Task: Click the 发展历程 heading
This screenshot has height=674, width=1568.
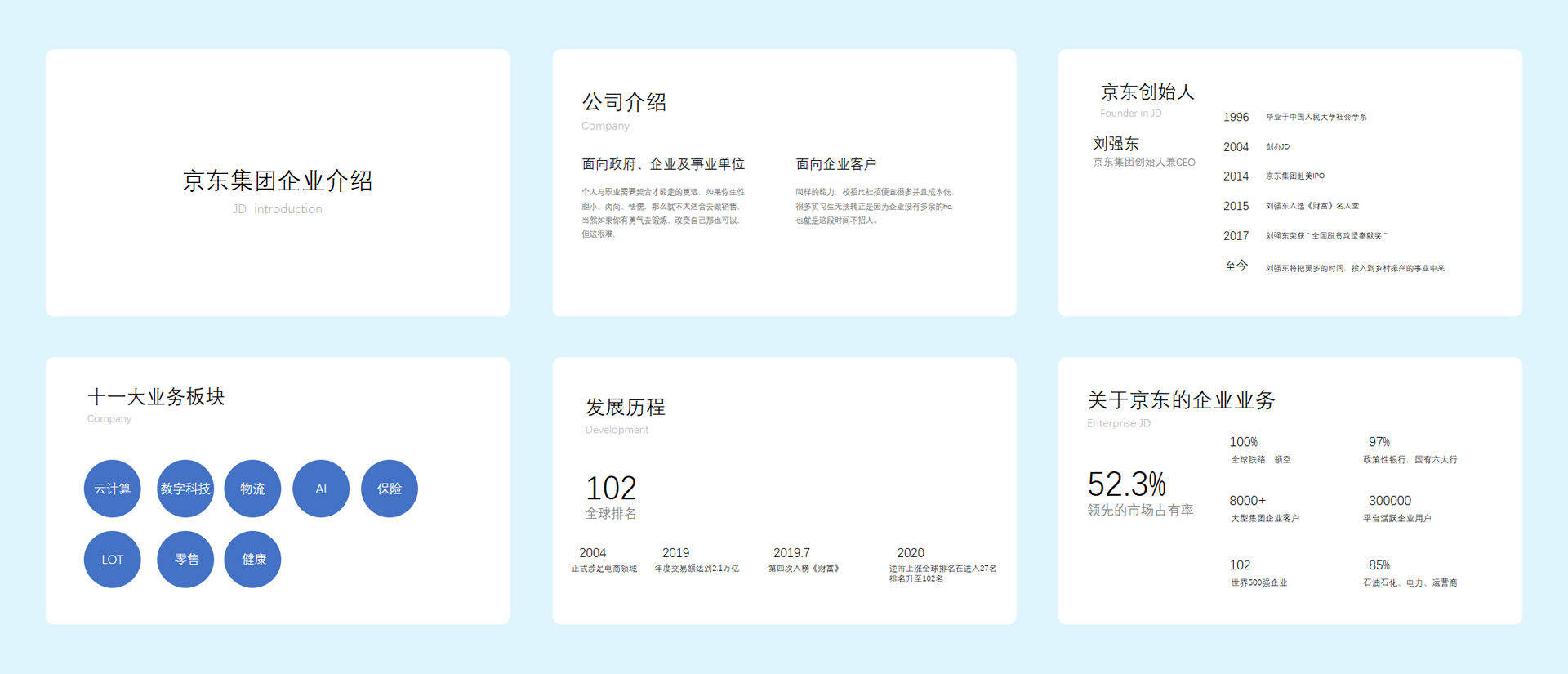Action: [625, 407]
